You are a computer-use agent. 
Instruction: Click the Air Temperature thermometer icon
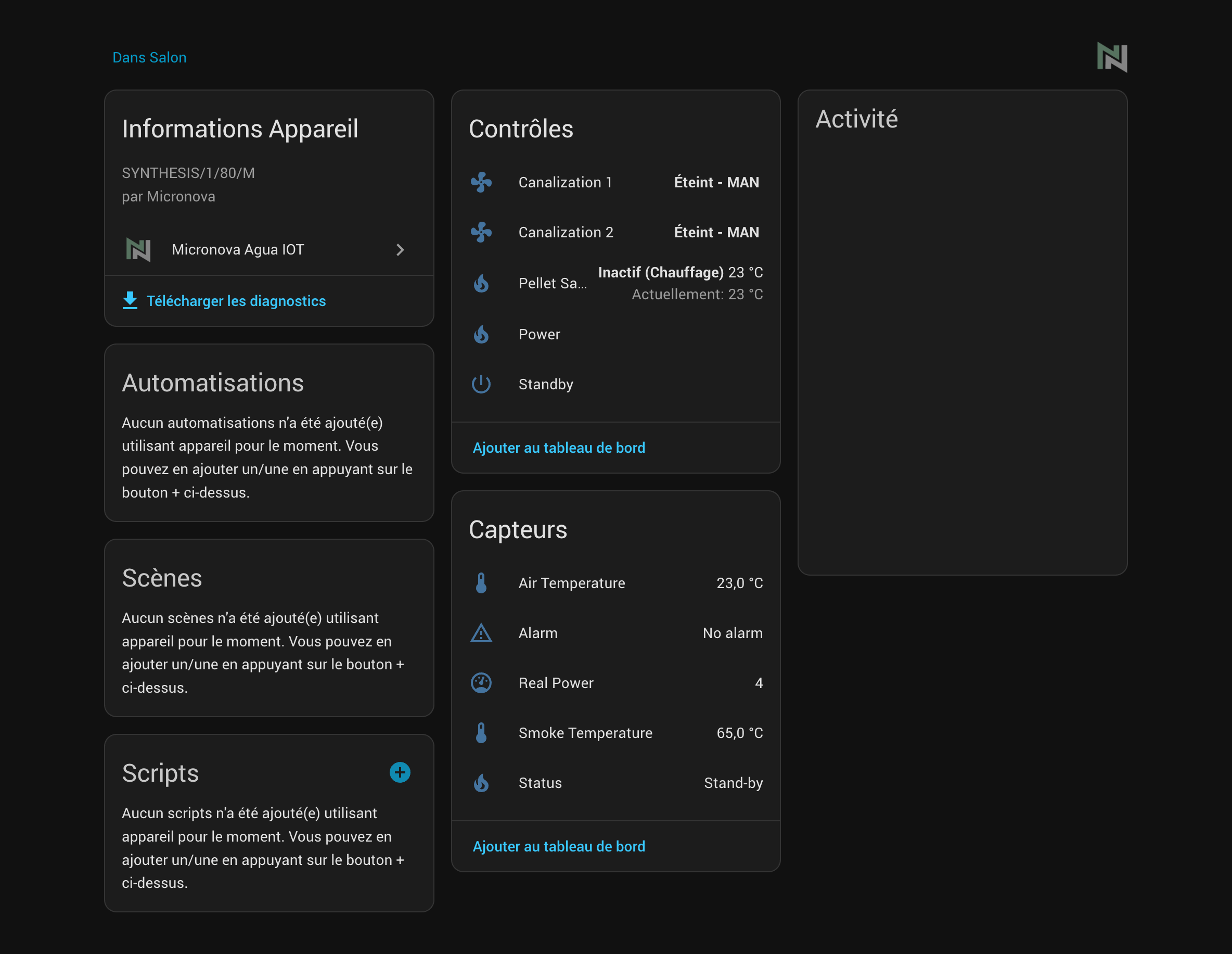[481, 583]
